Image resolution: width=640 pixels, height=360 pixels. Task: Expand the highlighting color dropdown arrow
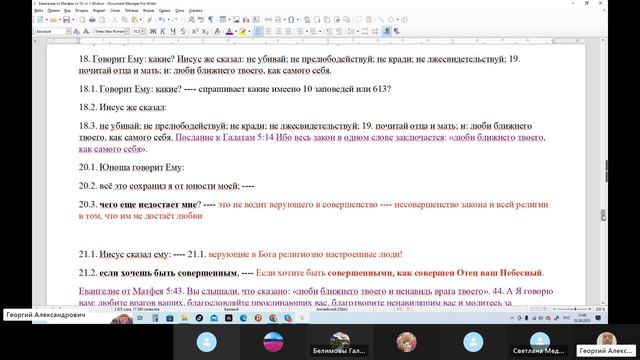[249, 31]
